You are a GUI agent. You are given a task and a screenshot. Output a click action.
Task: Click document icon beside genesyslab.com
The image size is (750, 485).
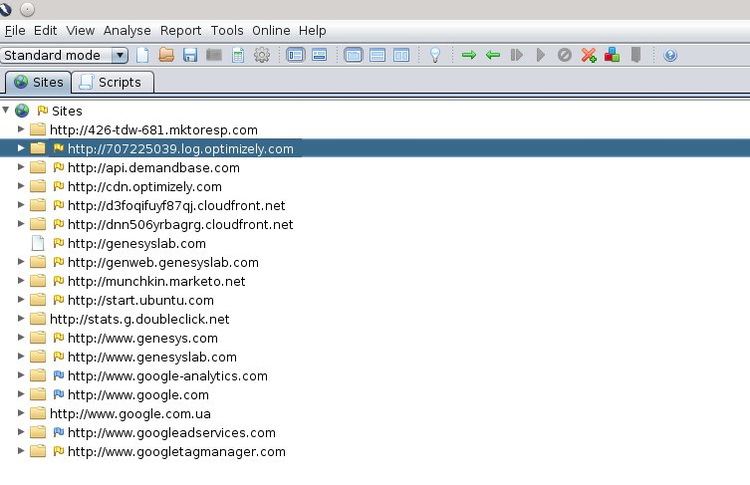coord(38,243)
